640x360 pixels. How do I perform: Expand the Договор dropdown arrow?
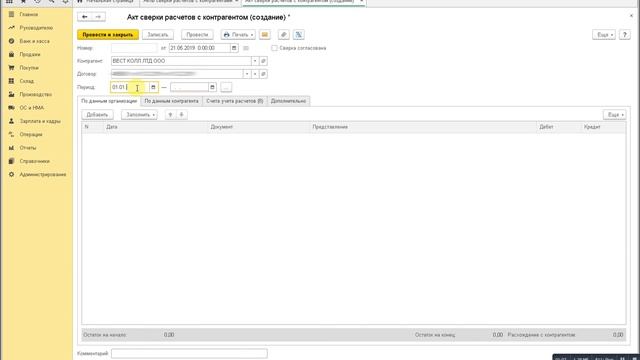tap(247, 74)
